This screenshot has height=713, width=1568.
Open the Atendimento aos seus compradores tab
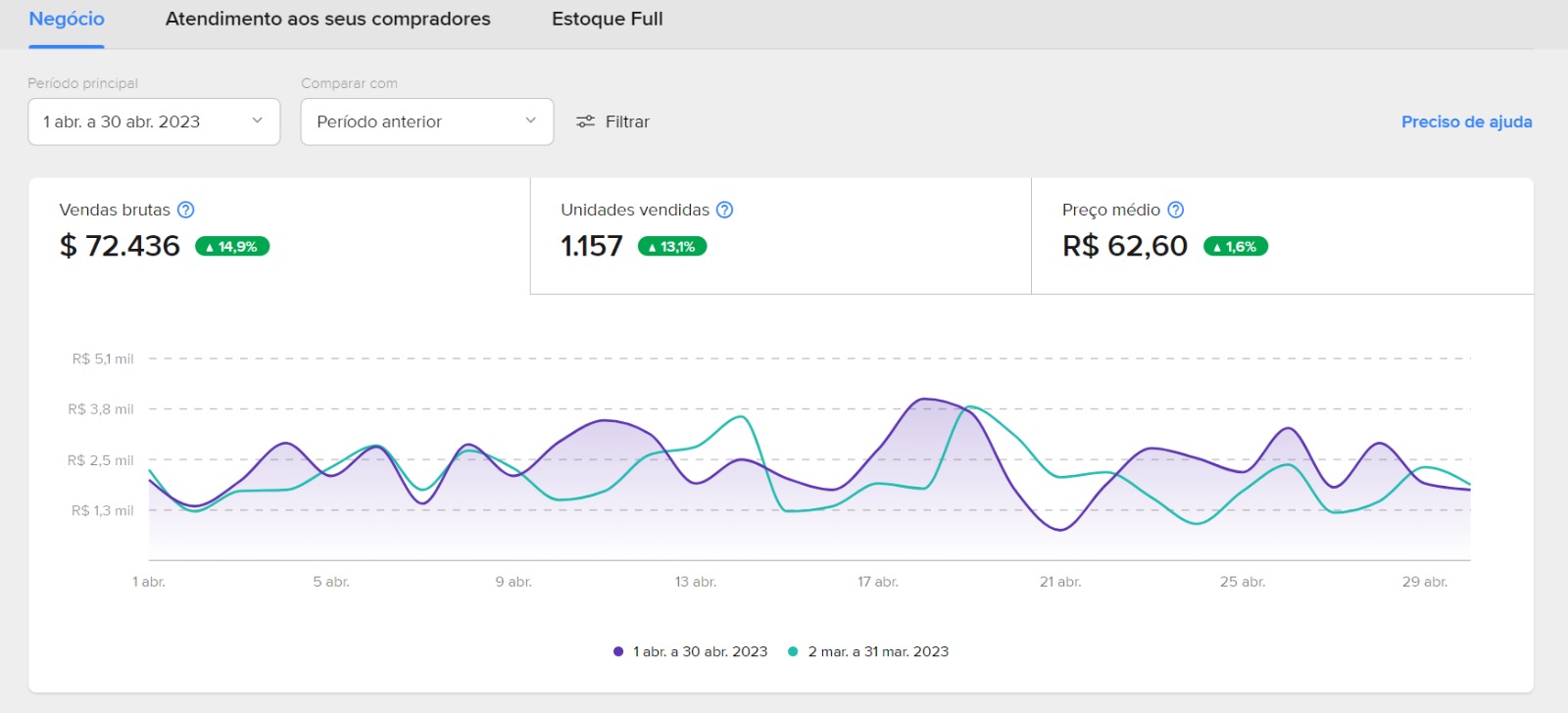click(x=327, y=19)
